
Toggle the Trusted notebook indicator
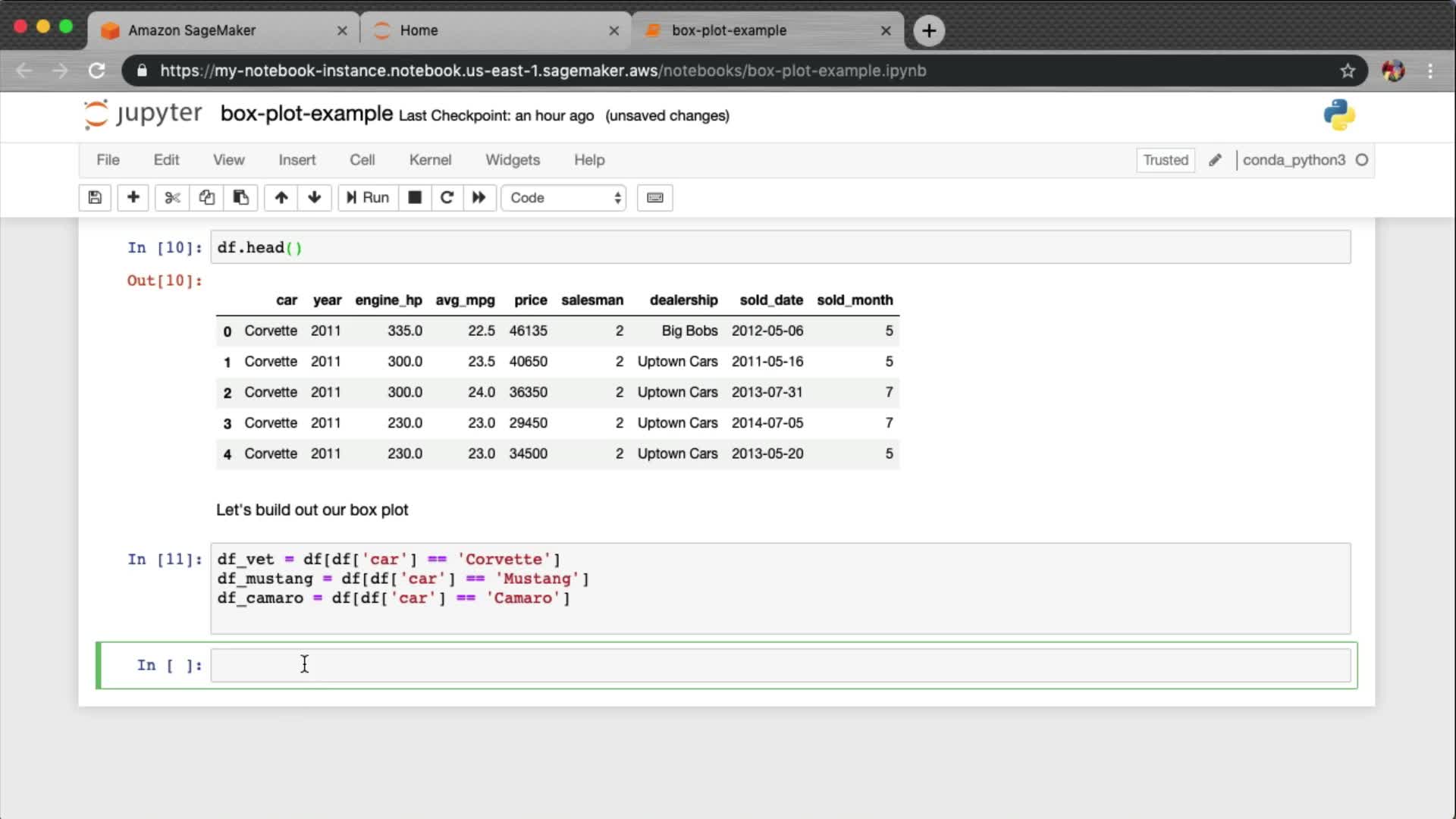pos(1165,160)
